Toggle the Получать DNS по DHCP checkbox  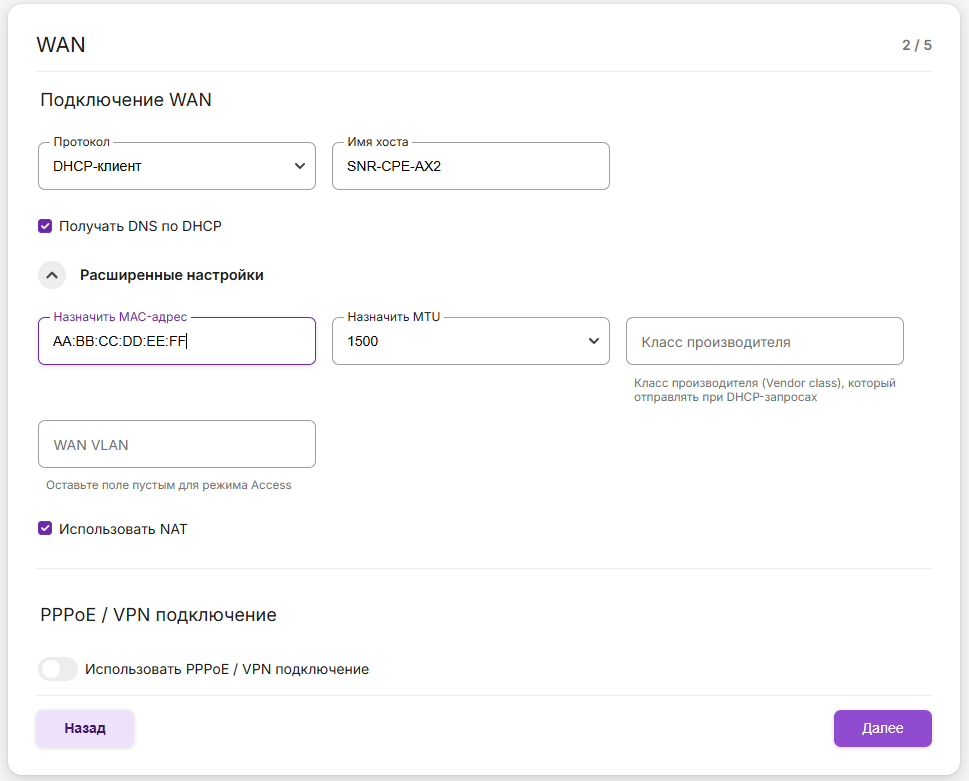[x=45, y=226]
